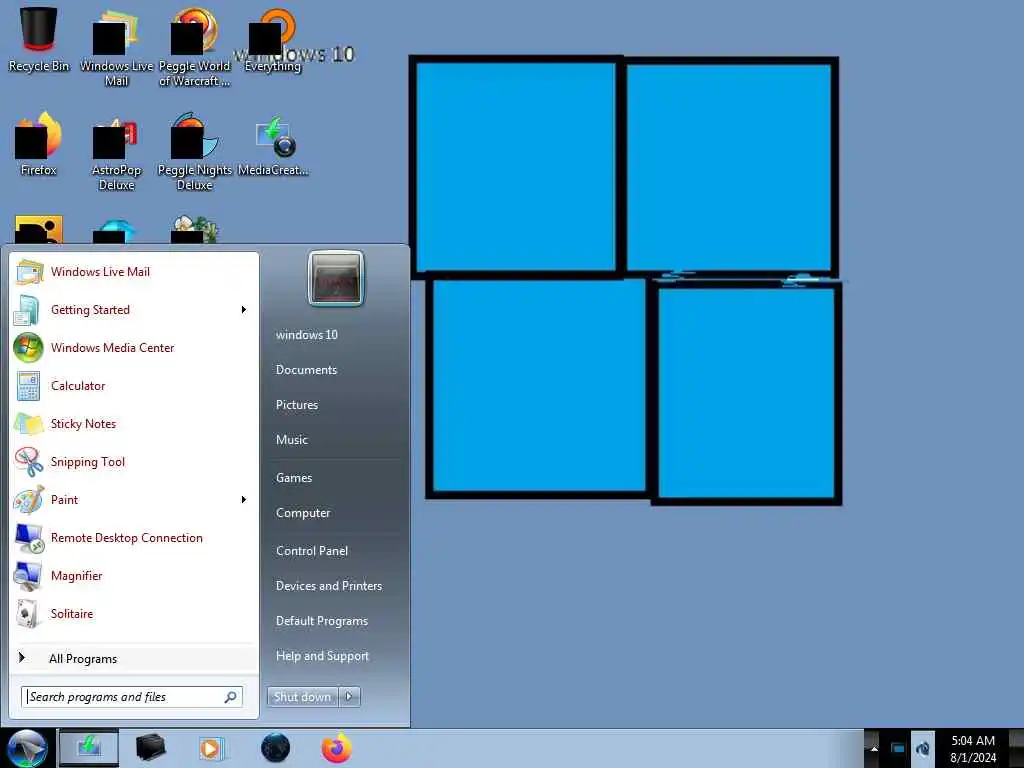Open Recycle Bin desktop icon
The height and width of the screenshot is (768, 1024).
[x=39, y=39]
